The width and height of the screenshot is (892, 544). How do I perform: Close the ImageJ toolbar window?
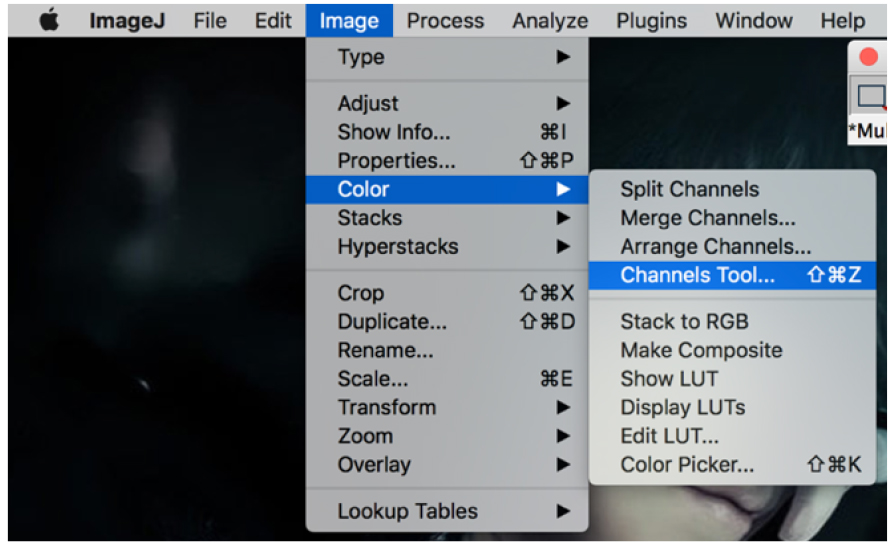[868, 57]
